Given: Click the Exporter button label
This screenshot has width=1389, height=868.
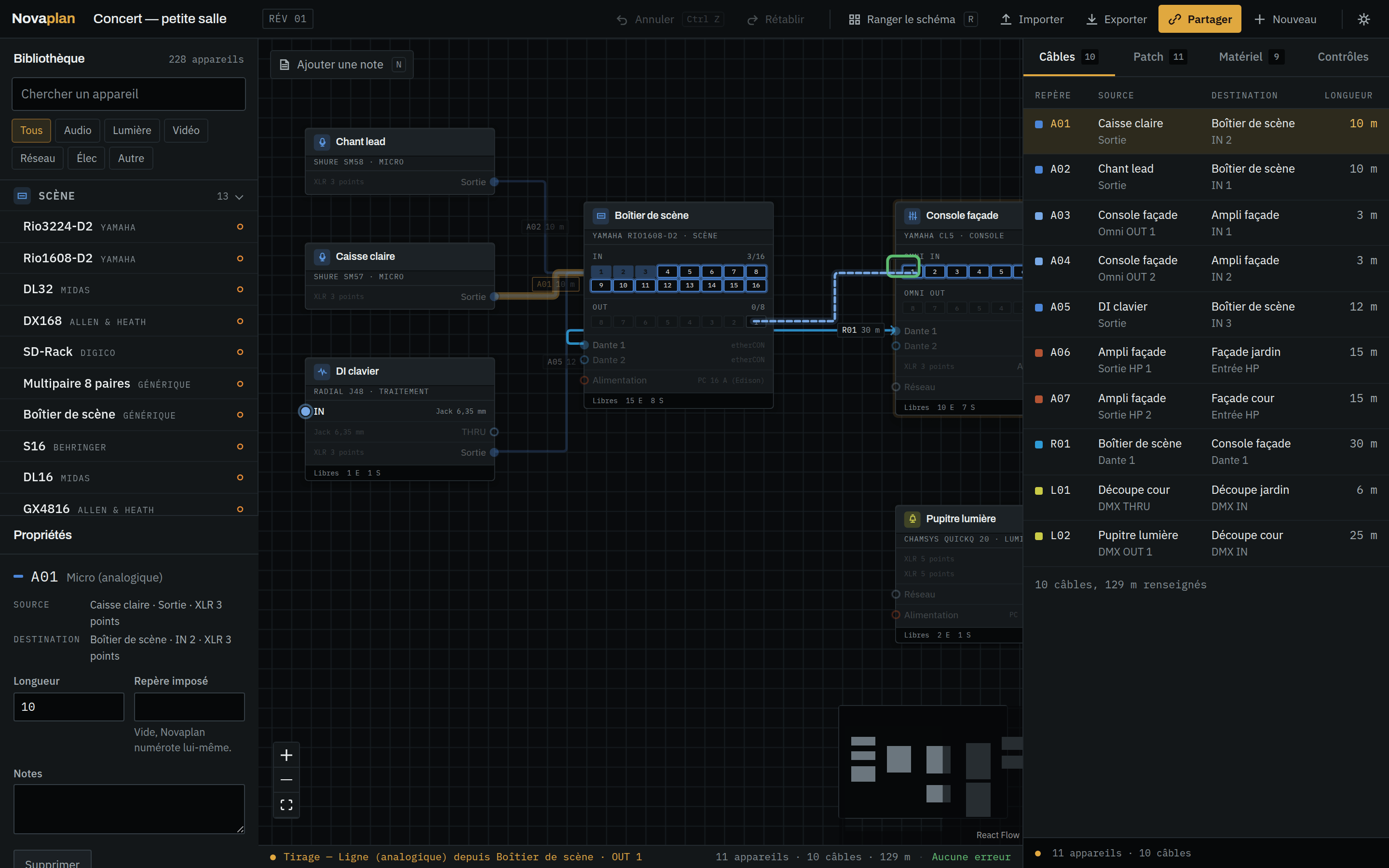Looking at the screenshot, I should pyautogui.click(x=1125, y=19).
